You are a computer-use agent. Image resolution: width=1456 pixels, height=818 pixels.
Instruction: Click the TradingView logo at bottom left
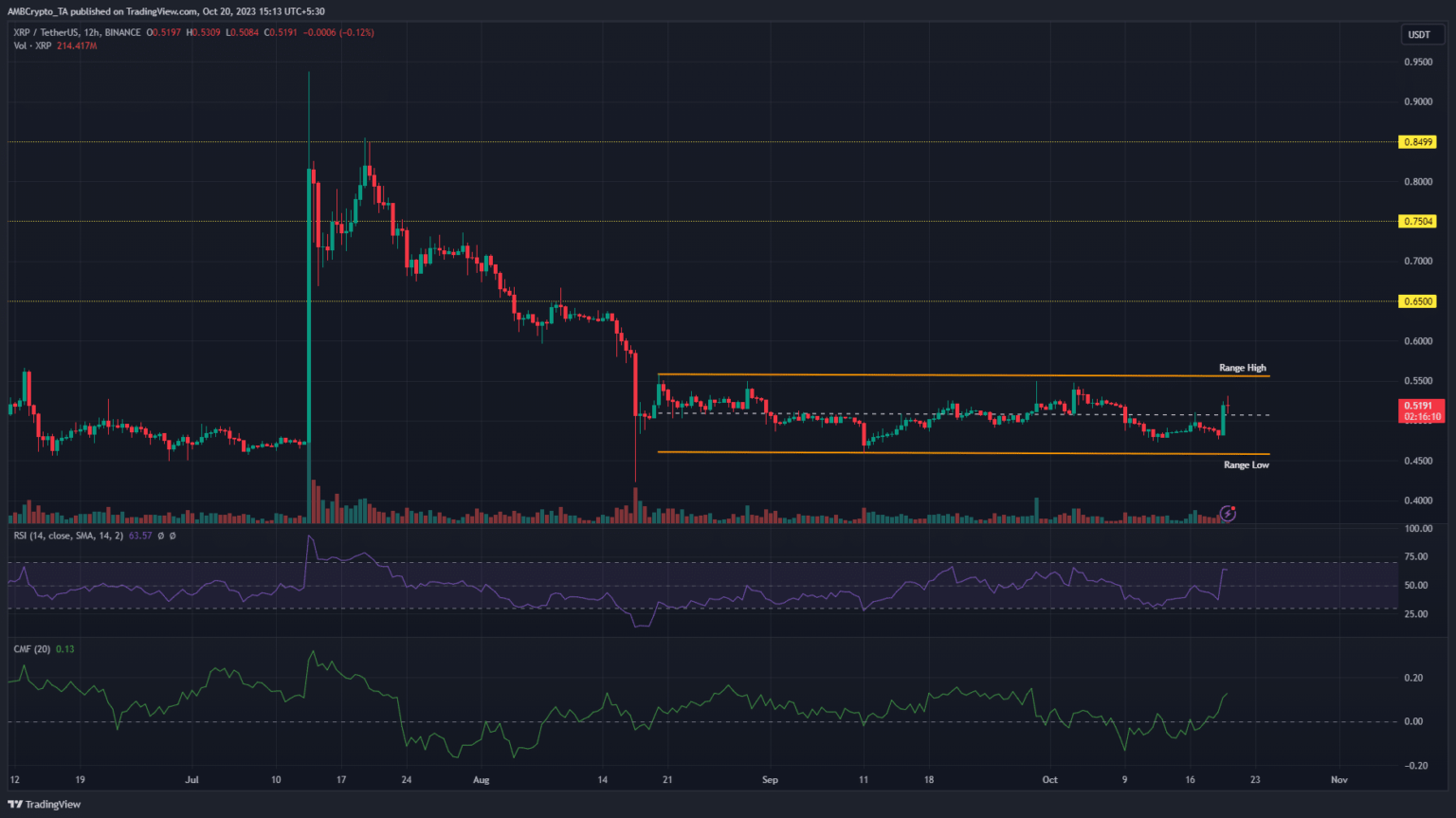[x=45, y=804]
